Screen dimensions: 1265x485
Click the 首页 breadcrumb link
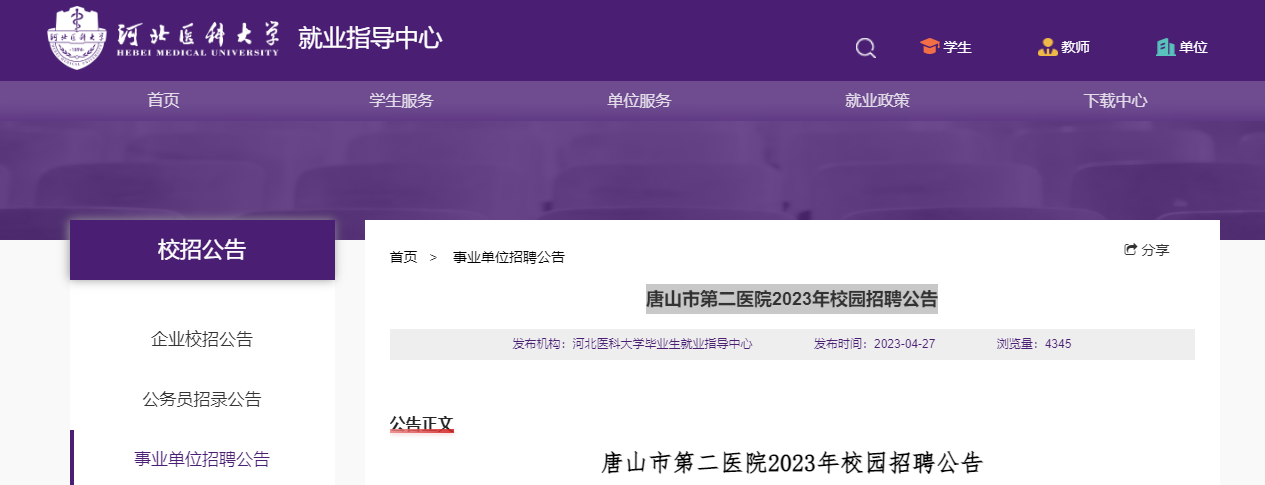(x=404, y=257)
